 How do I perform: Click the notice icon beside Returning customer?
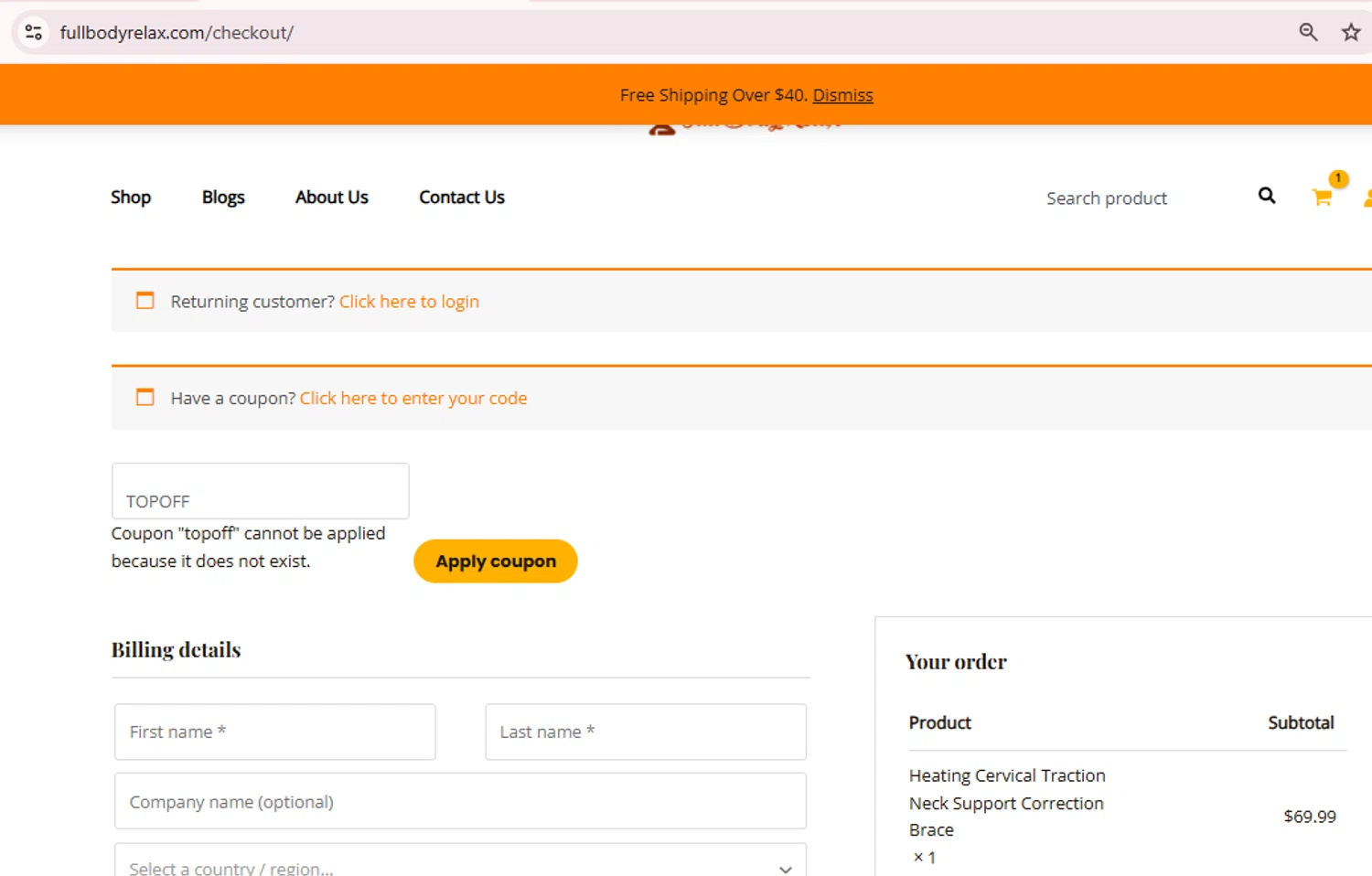(x=145, y=300)
